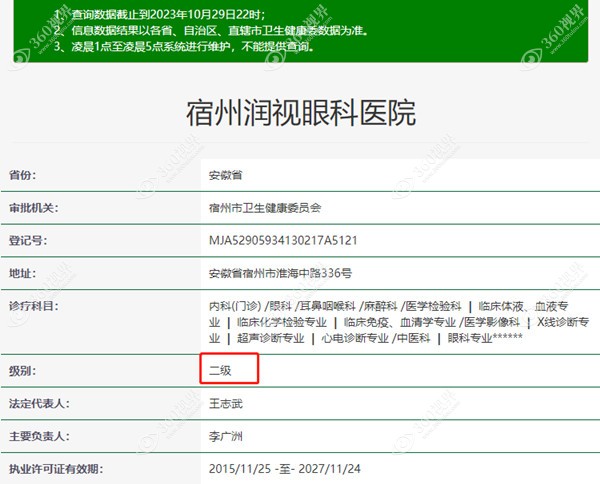Click the value 宿州市卫生健康委员会

pos(265,208)
